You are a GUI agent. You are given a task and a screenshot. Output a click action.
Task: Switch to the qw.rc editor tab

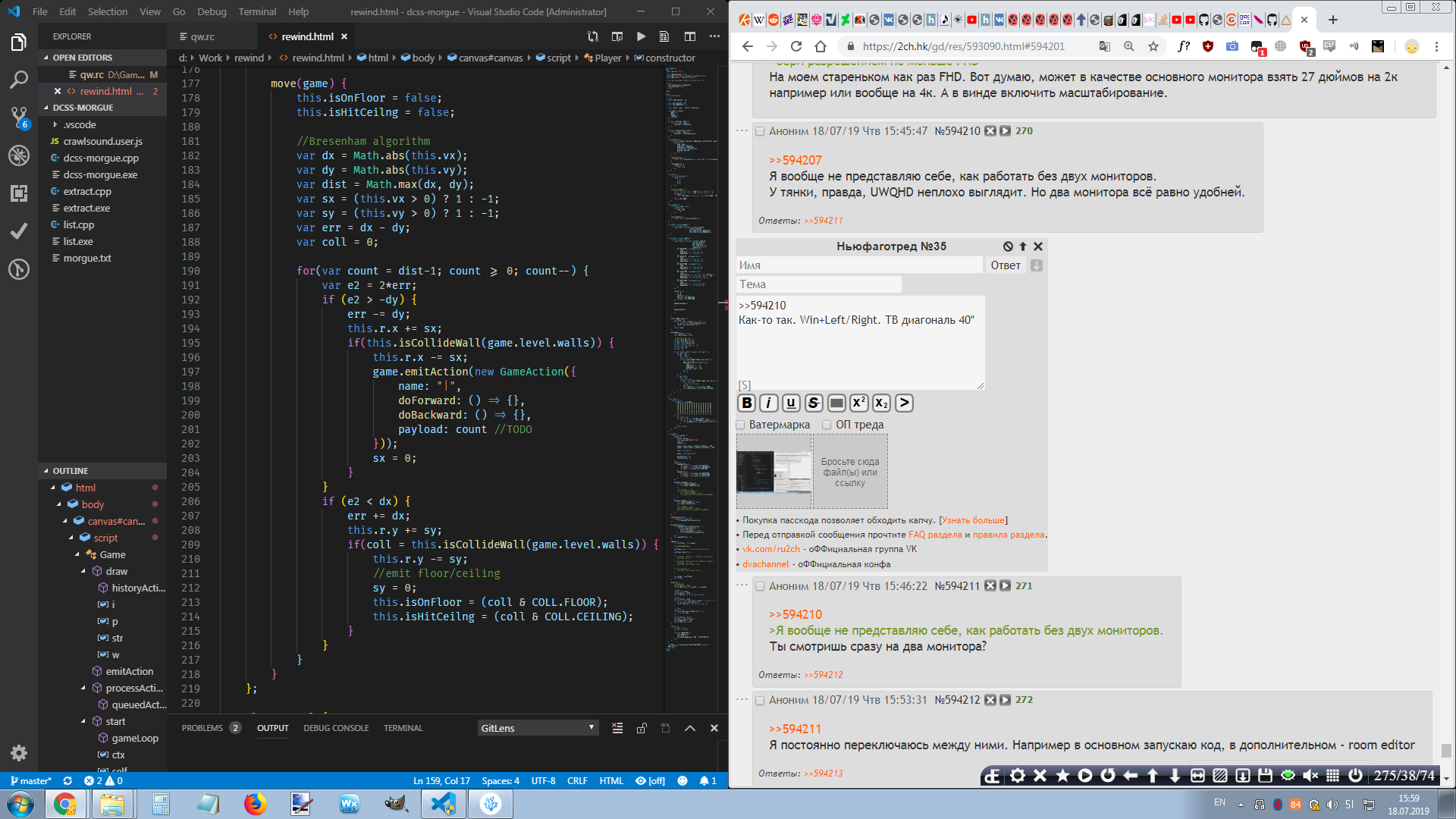click(212, 36)
